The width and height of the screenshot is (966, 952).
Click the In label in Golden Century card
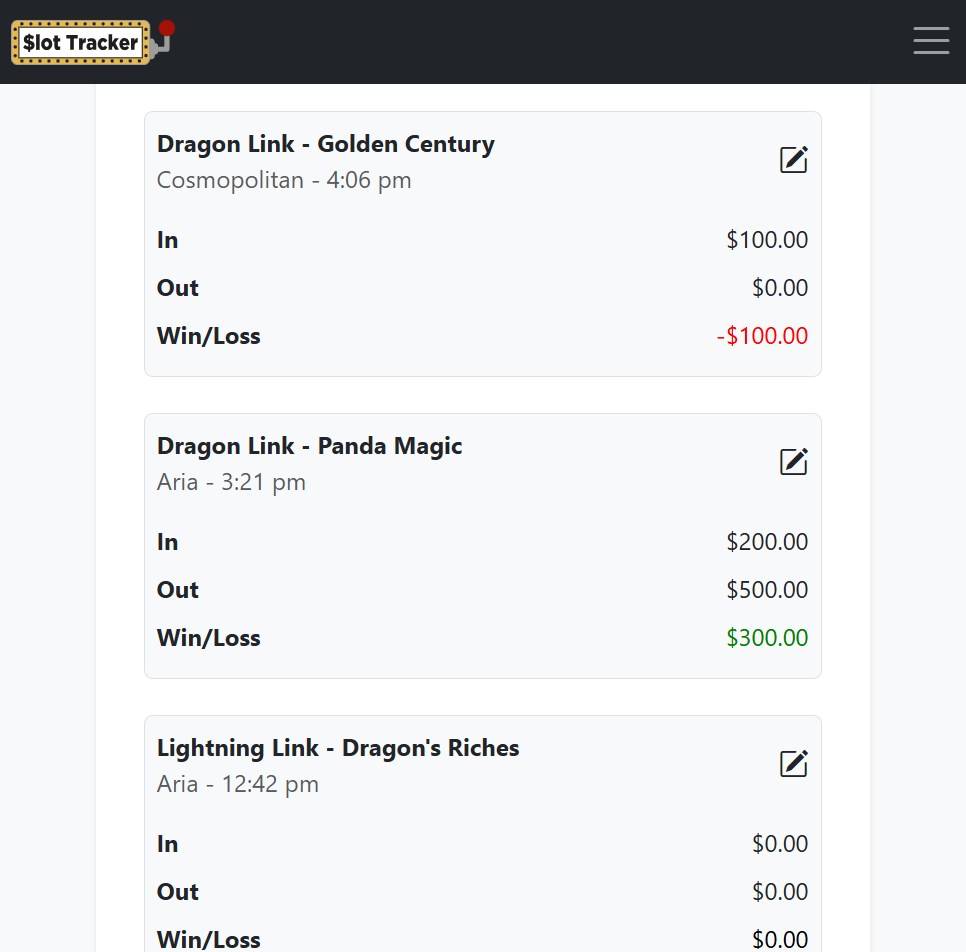168,240
